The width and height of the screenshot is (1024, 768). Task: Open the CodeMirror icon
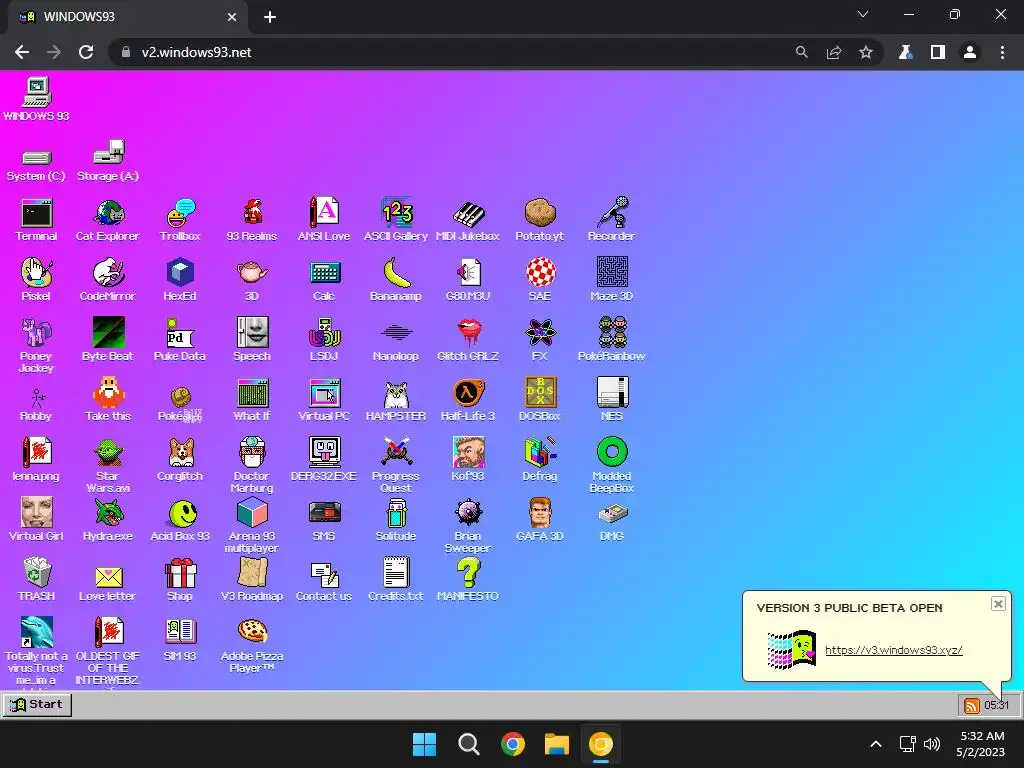coord(108,280)
